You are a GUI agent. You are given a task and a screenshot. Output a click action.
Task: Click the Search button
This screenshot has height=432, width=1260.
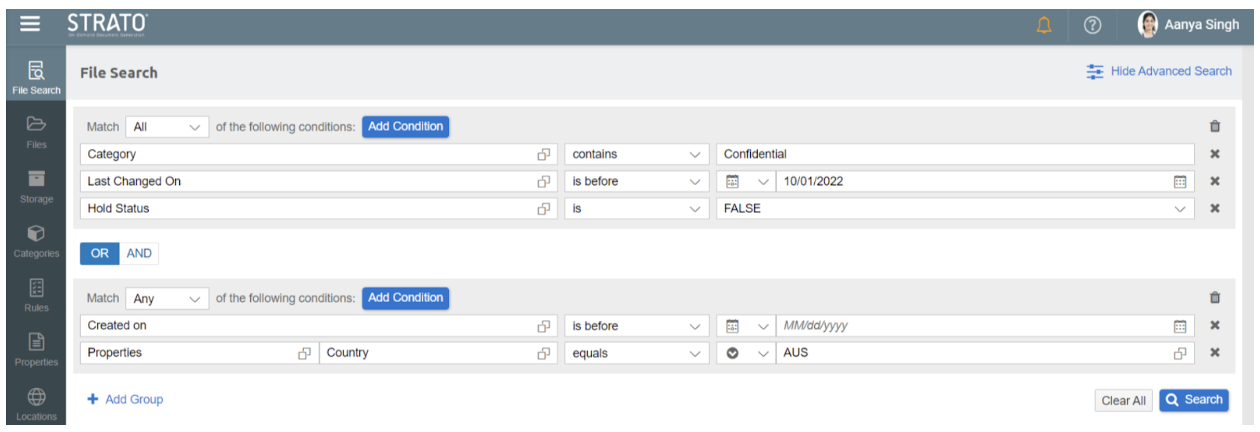pos(1194,400)
